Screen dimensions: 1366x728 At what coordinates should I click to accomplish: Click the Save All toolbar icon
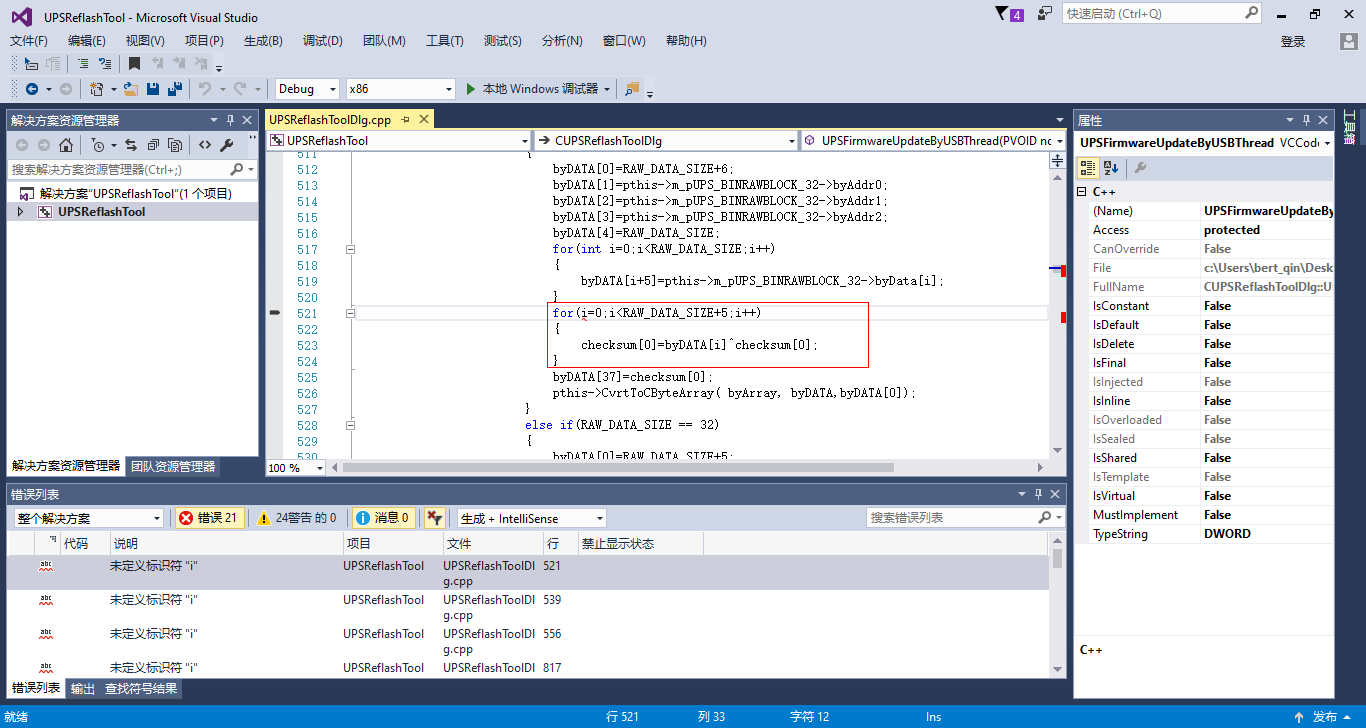(x=174, y=89)
